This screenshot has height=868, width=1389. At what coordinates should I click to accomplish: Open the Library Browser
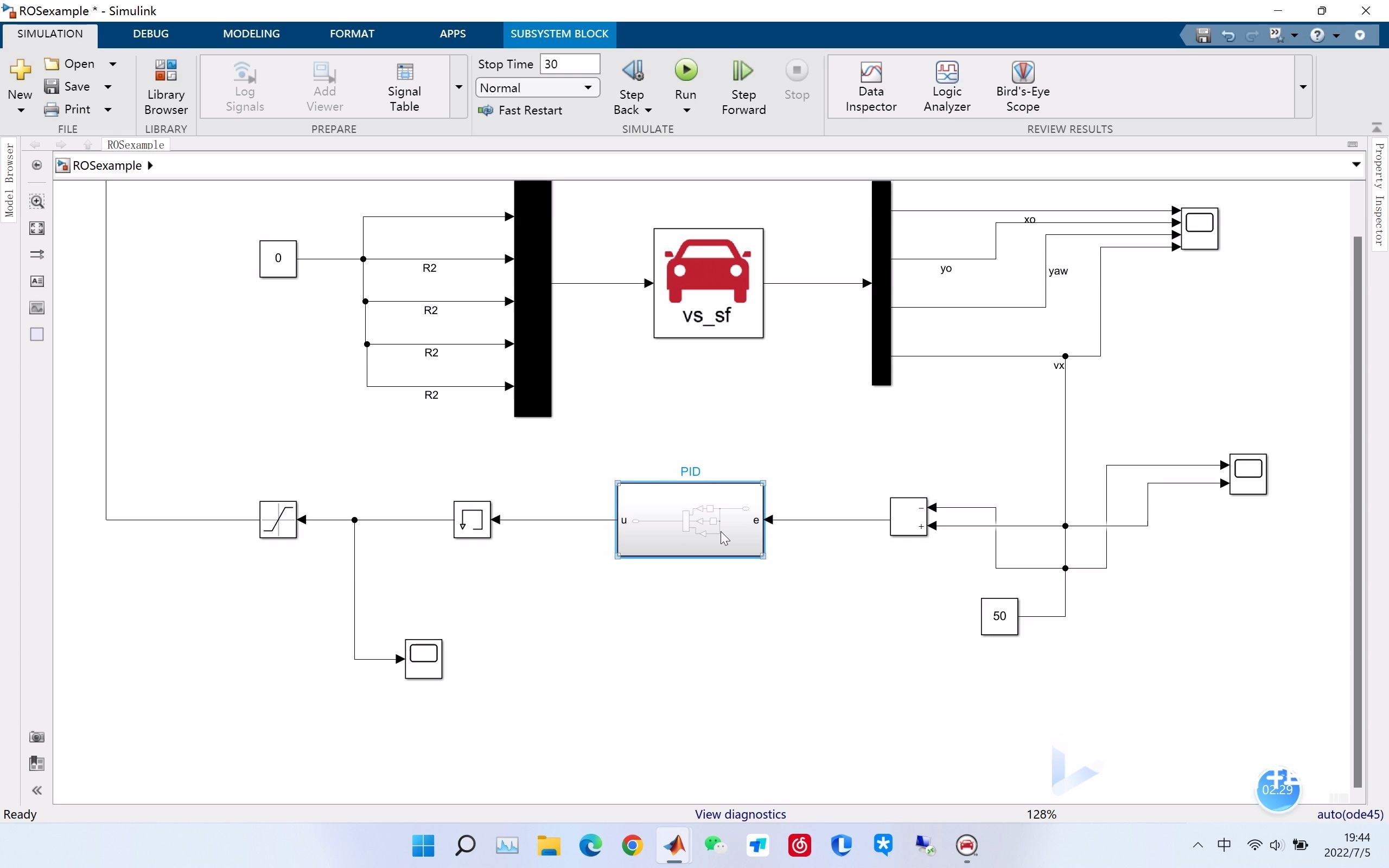[165, 86]
